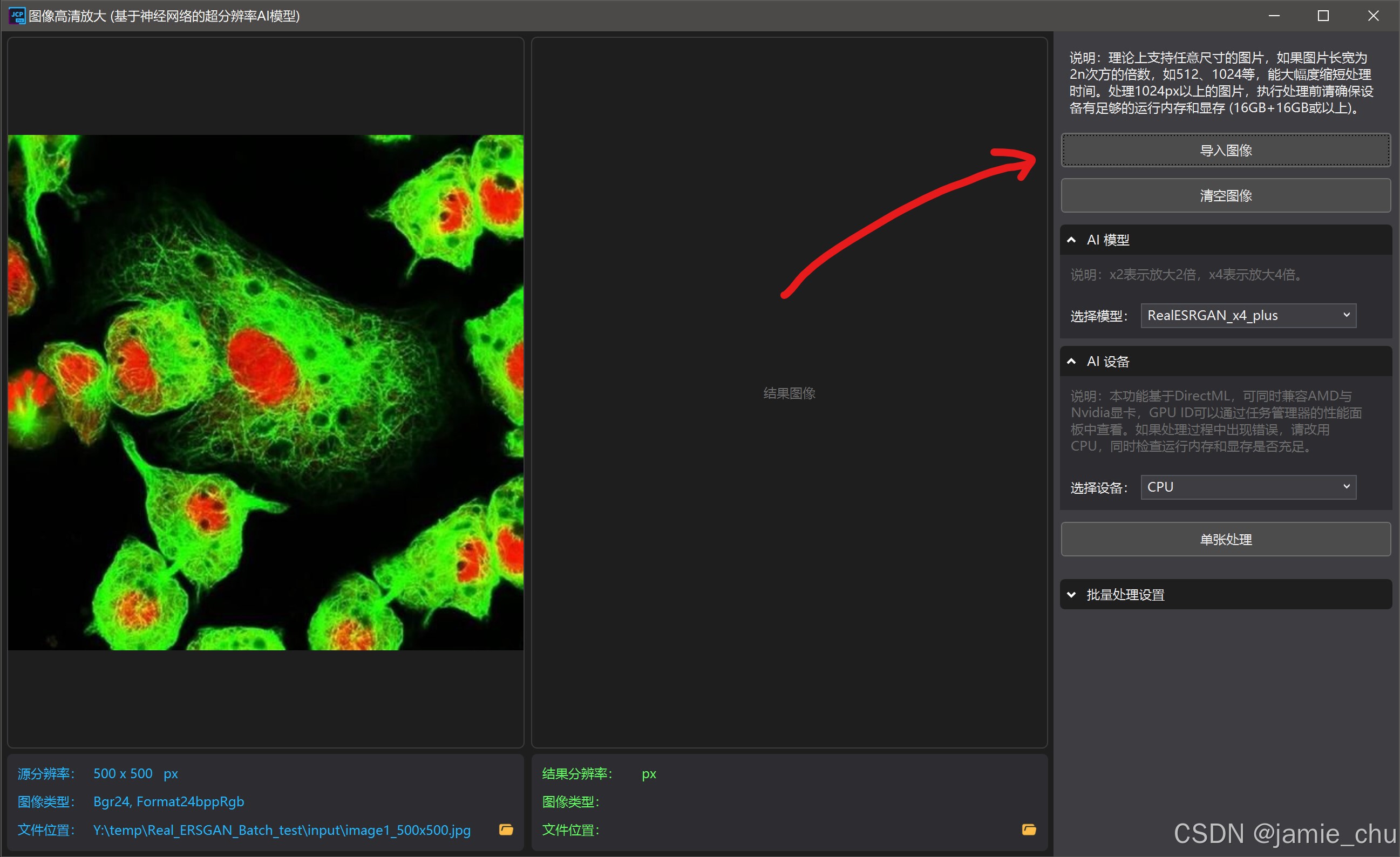Click the 导入图像 button
This screenshot has height=857, width=1400.
point(1226,151)
